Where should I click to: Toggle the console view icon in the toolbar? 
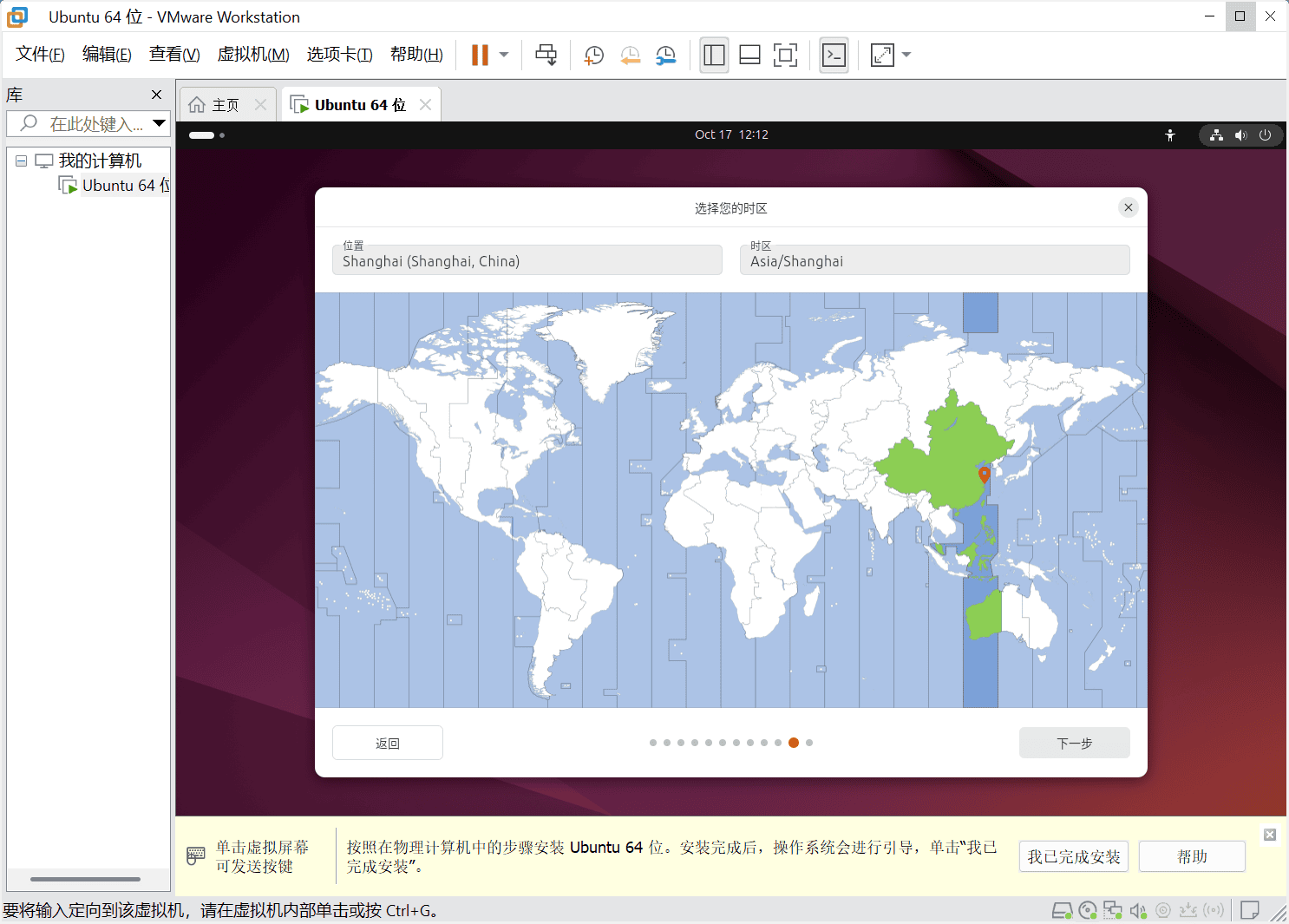[834, 55]
